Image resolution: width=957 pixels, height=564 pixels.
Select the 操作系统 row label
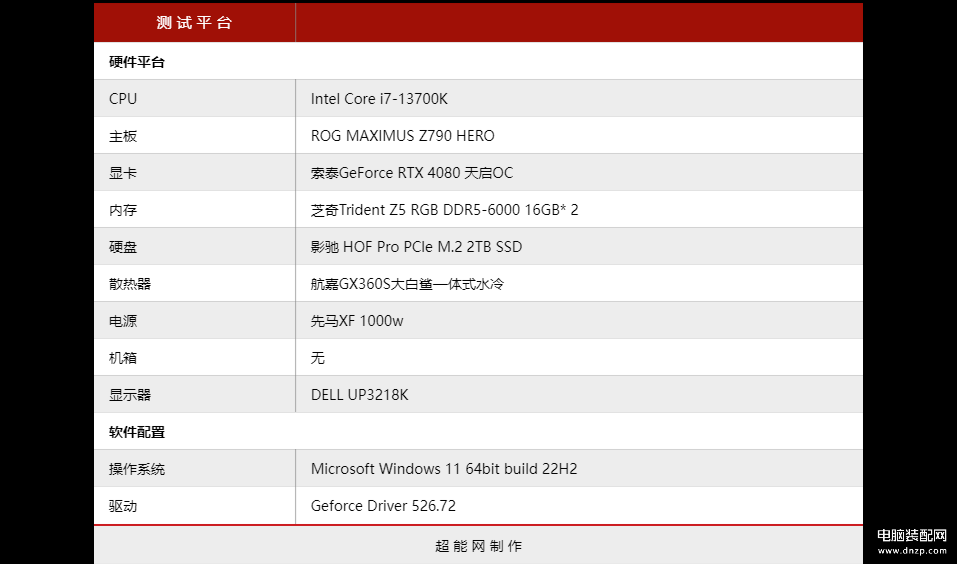coord(137,469)
